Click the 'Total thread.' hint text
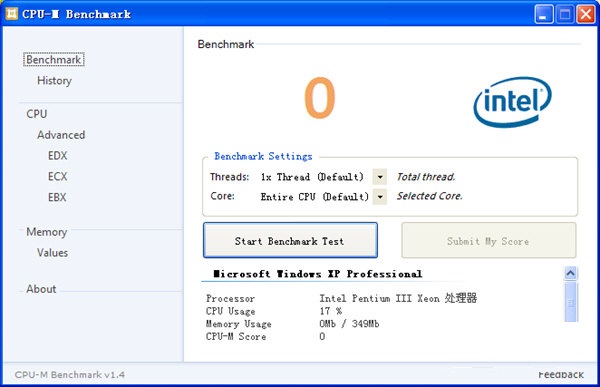 pyautogui.click(x=426, y=177)
